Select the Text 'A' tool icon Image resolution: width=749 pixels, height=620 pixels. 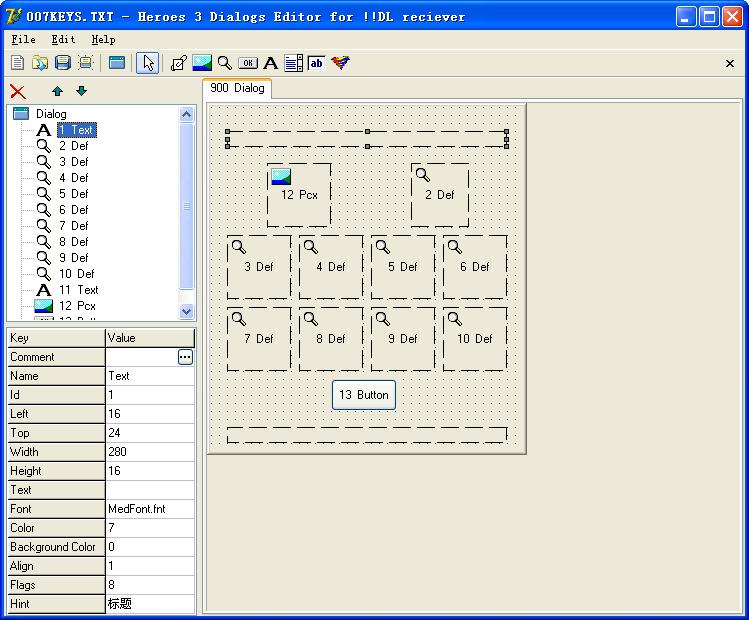coord(270,63)
